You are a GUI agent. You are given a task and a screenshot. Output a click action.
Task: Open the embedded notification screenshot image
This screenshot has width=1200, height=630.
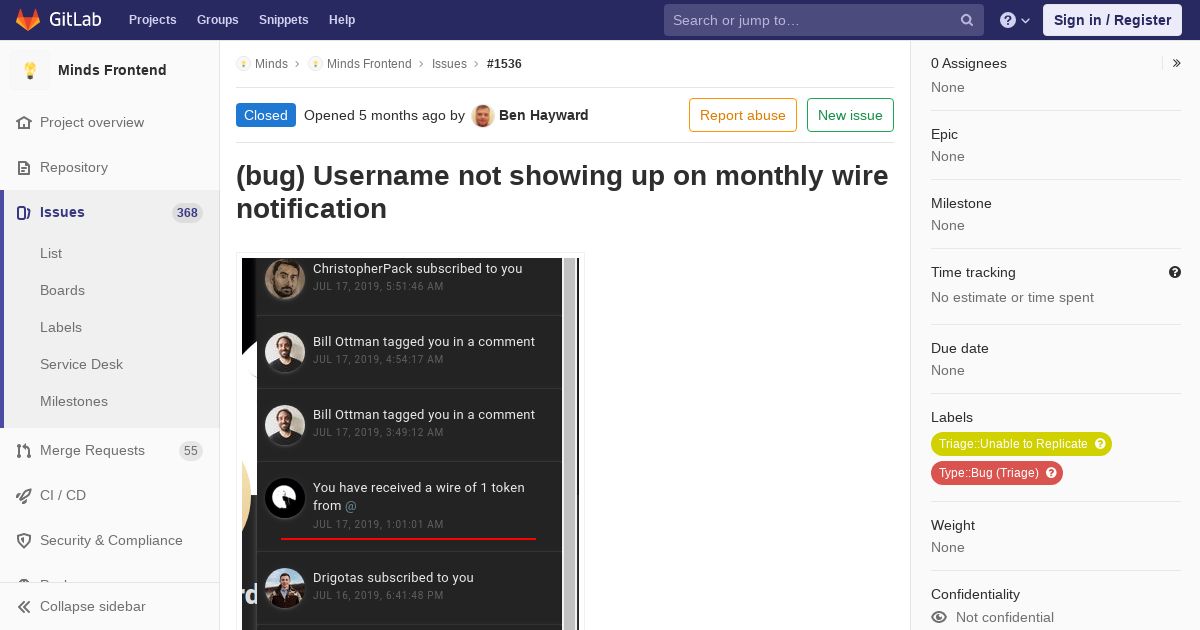[409, 442]
